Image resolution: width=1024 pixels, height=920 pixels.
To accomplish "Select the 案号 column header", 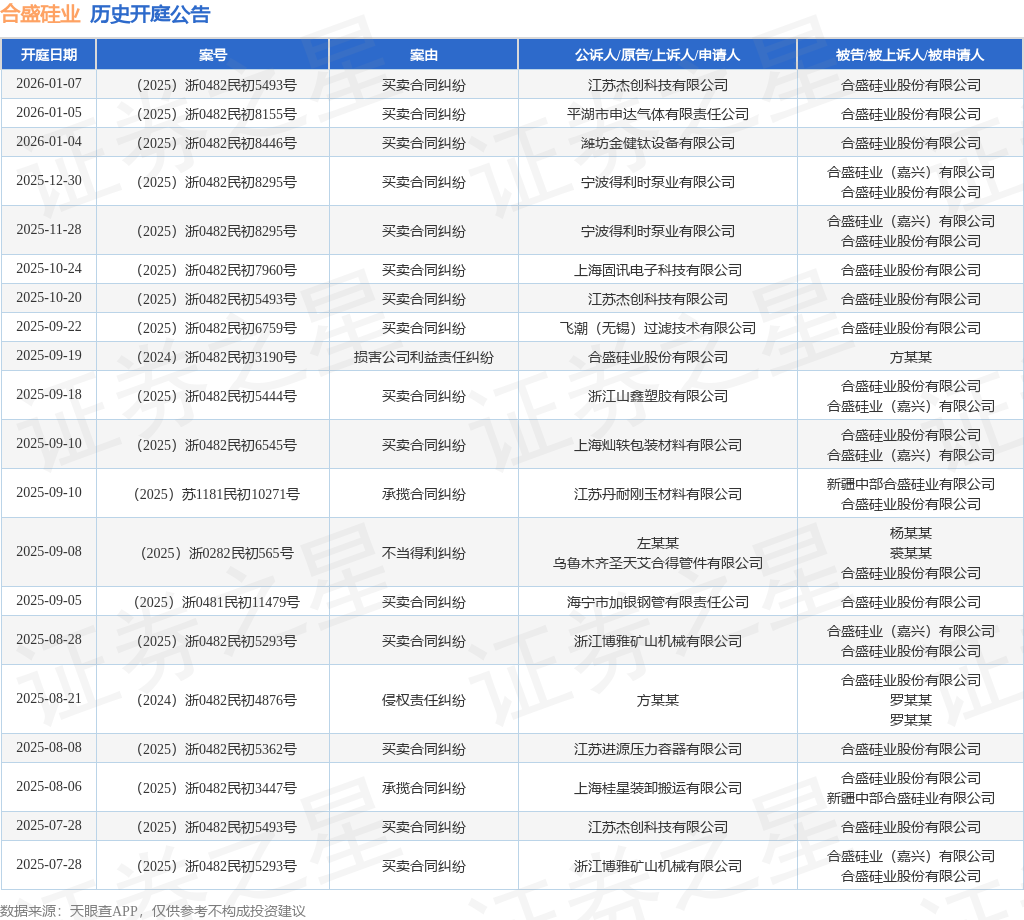I will 213,55.
